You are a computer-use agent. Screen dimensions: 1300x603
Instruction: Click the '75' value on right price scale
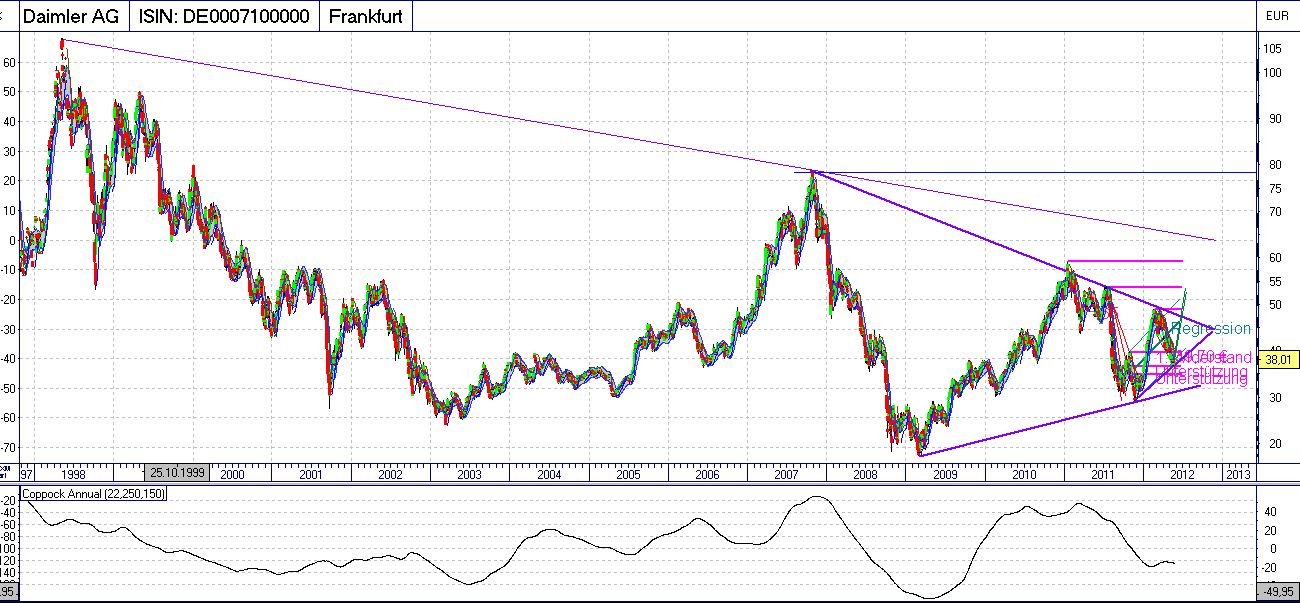[1273, 188]
